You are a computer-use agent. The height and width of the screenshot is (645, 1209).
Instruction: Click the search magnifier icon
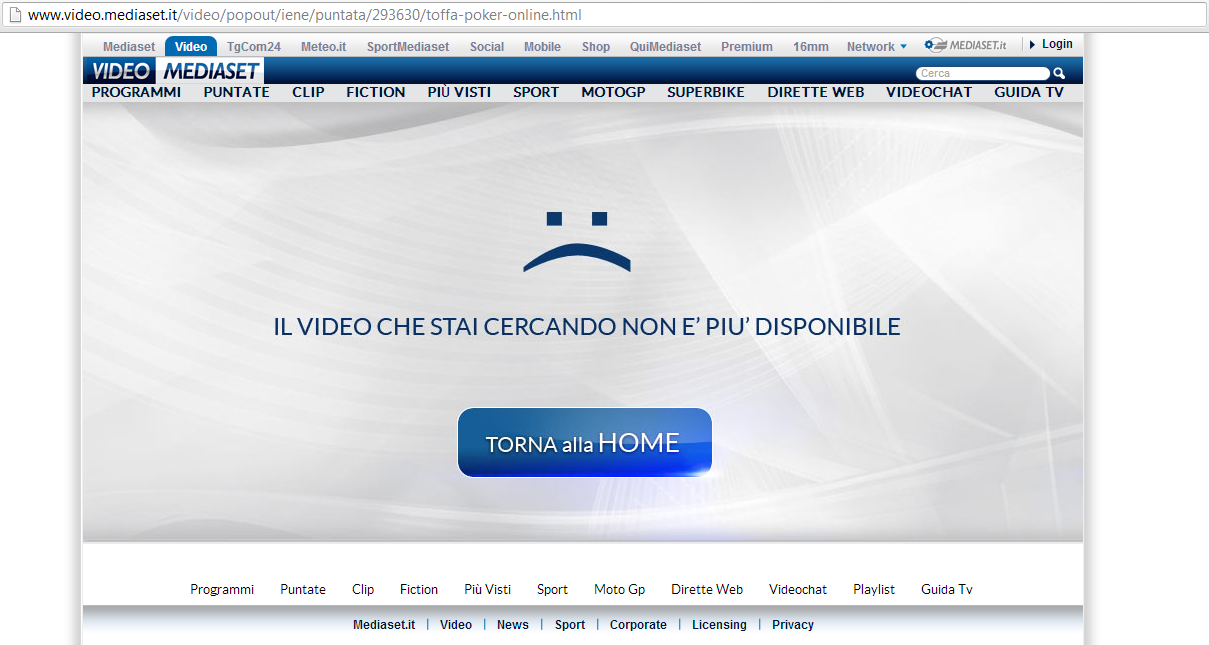[1059, 73]
